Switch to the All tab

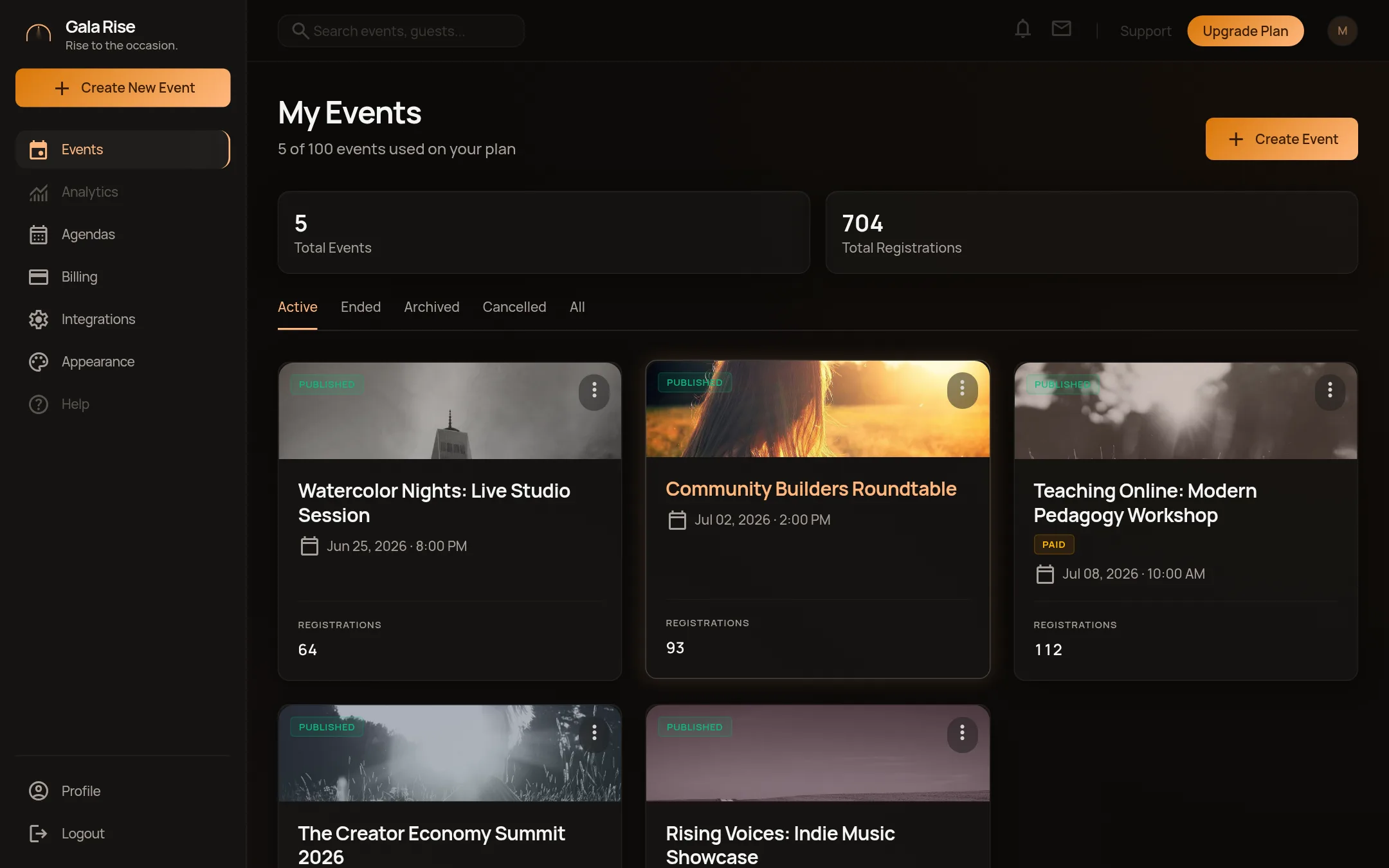577,307
